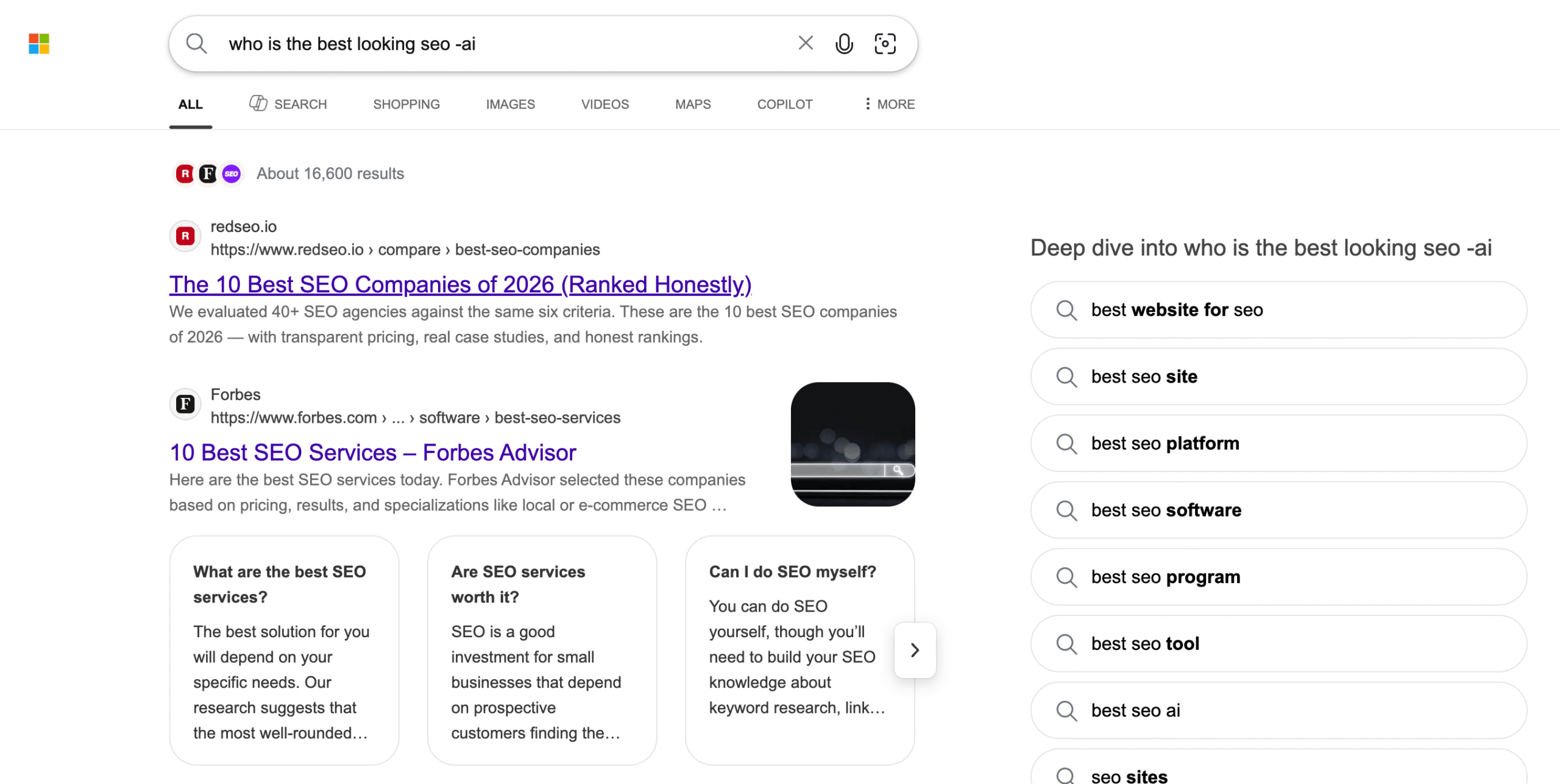This screenshot has width=1560, height=784.
Task: Click the 'redseo.io' site name
Action: coord(244,227)
